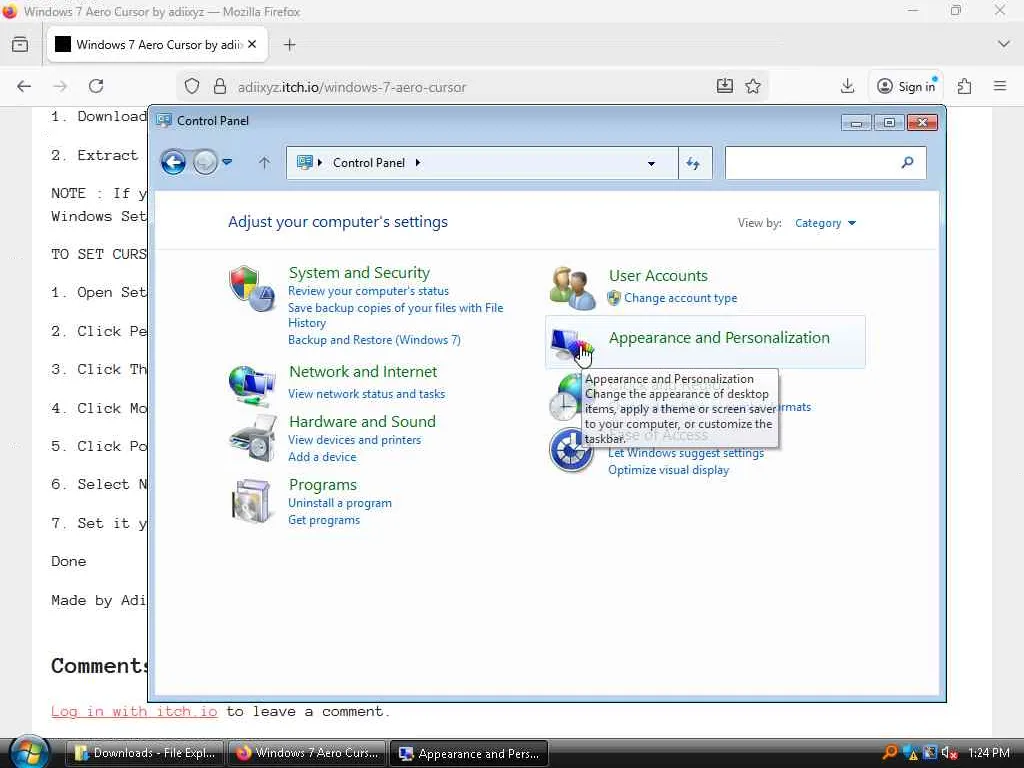The width and height of the screenshot is (1024, 768).
Task: Click Uninstall a program link
Action: pos(340,503)
